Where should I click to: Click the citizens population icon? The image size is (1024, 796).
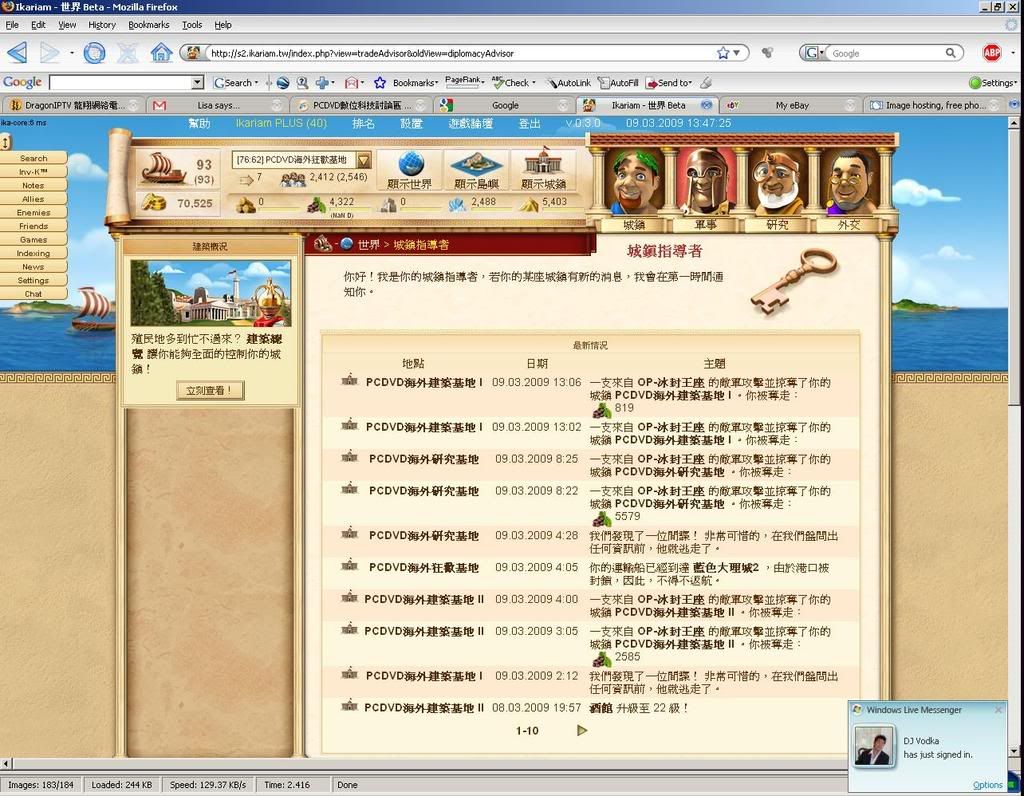coord(293,179)
